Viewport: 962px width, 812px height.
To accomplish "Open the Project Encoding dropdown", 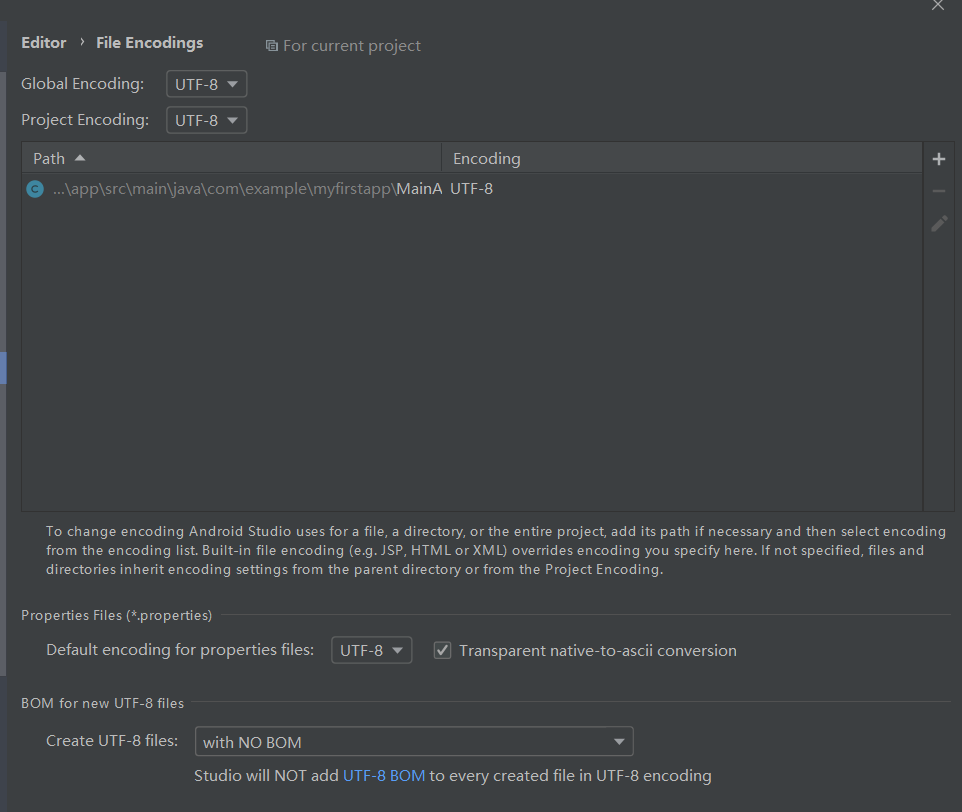I will pyautogui.click(x=206, y=120).
